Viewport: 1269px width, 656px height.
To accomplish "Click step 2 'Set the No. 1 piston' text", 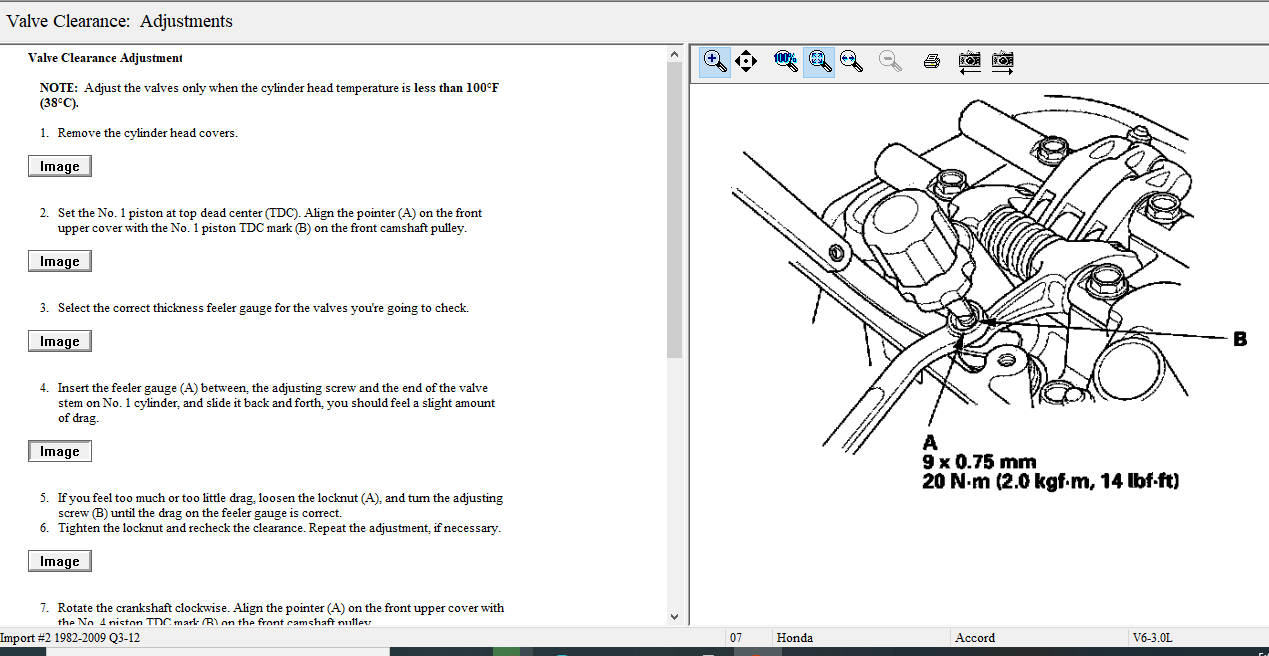I will tap(270, 220).
